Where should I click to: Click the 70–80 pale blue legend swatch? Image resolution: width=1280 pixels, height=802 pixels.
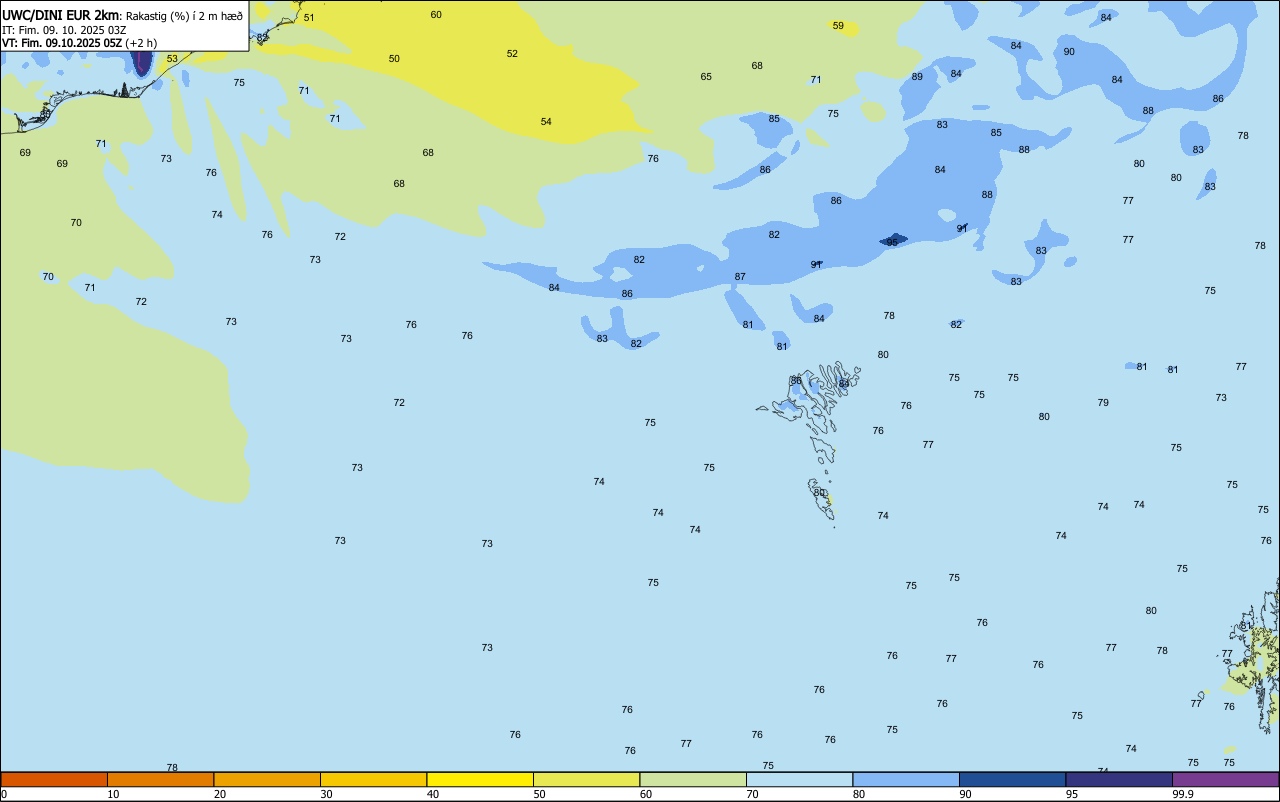point(799,779)
